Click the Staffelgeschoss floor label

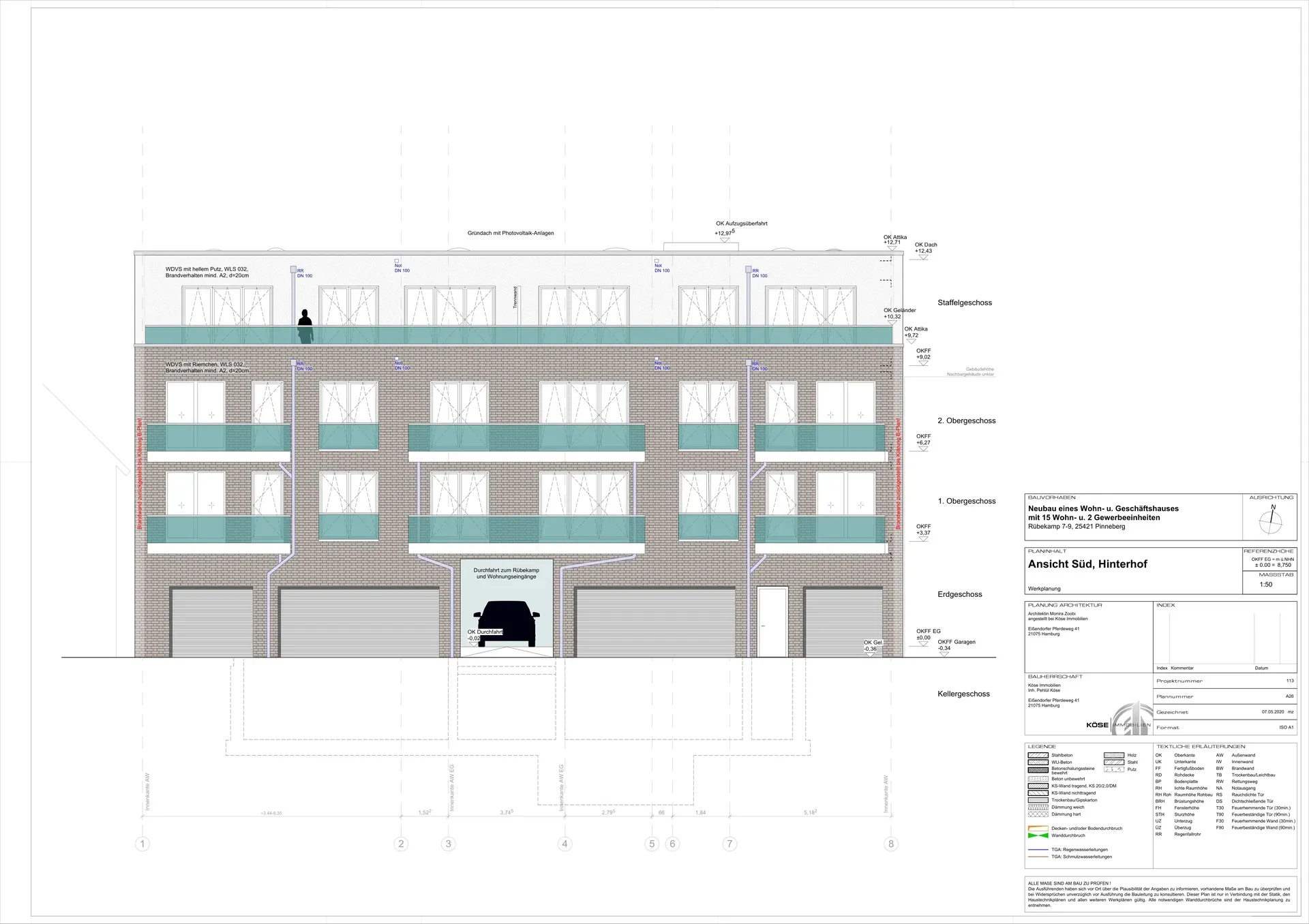point(964,303)
